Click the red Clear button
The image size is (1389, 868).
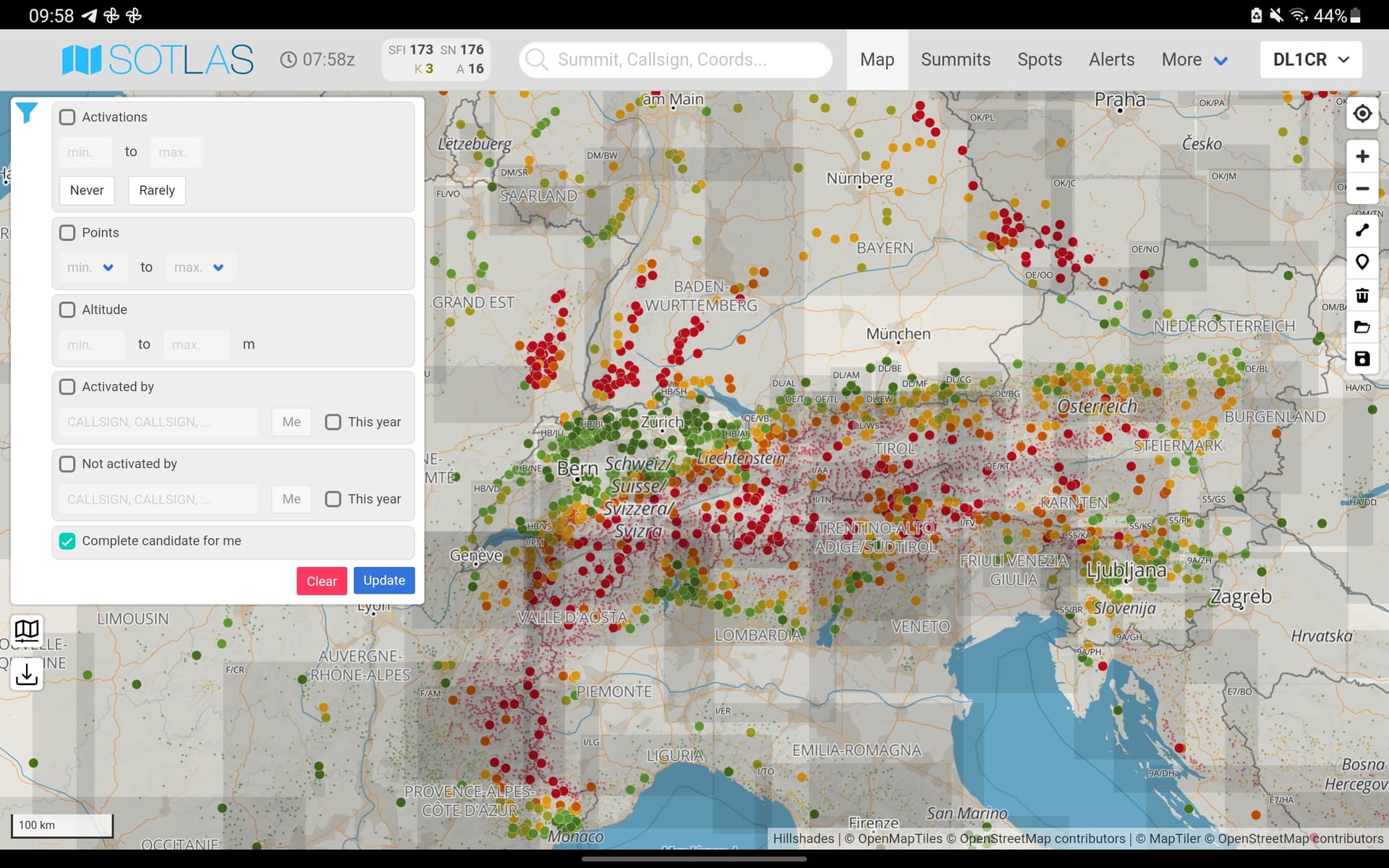(x=322, y=581)
